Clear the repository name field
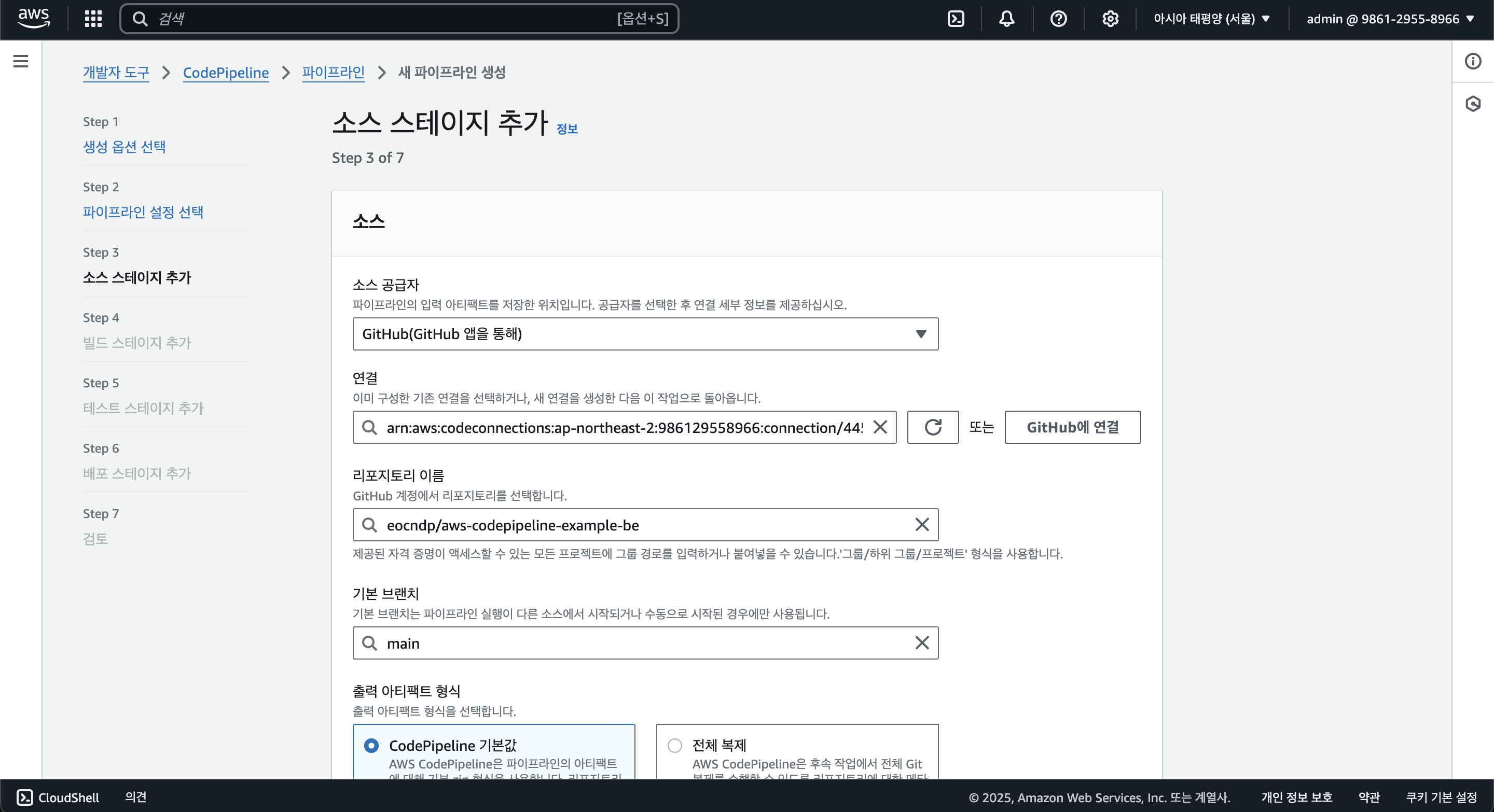Viewport: 1494px width, 812px height. coord(922,525)
